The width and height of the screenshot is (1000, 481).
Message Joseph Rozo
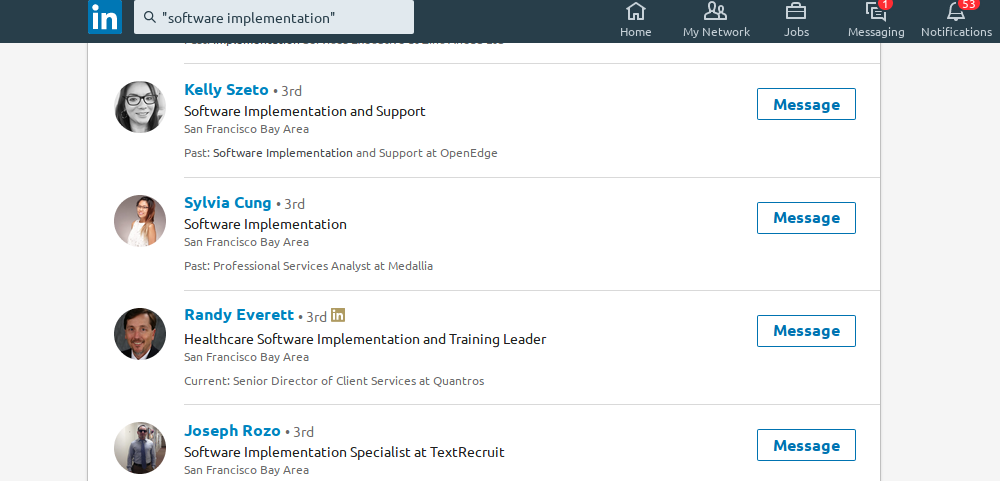(806, 445)
